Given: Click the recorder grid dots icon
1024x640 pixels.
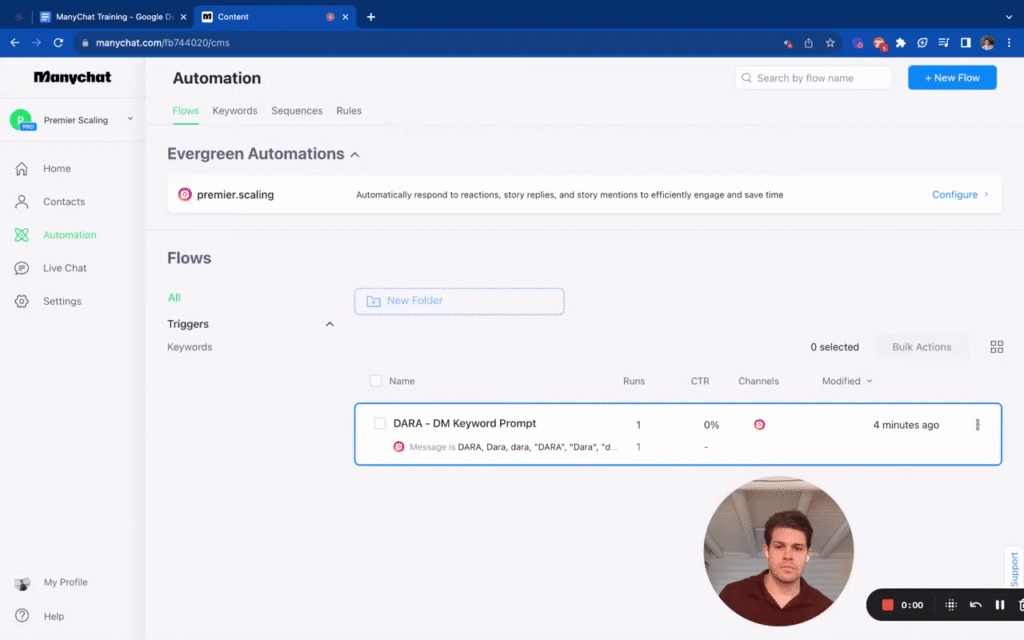Looking at the screenshot, I should coord(951,605).
